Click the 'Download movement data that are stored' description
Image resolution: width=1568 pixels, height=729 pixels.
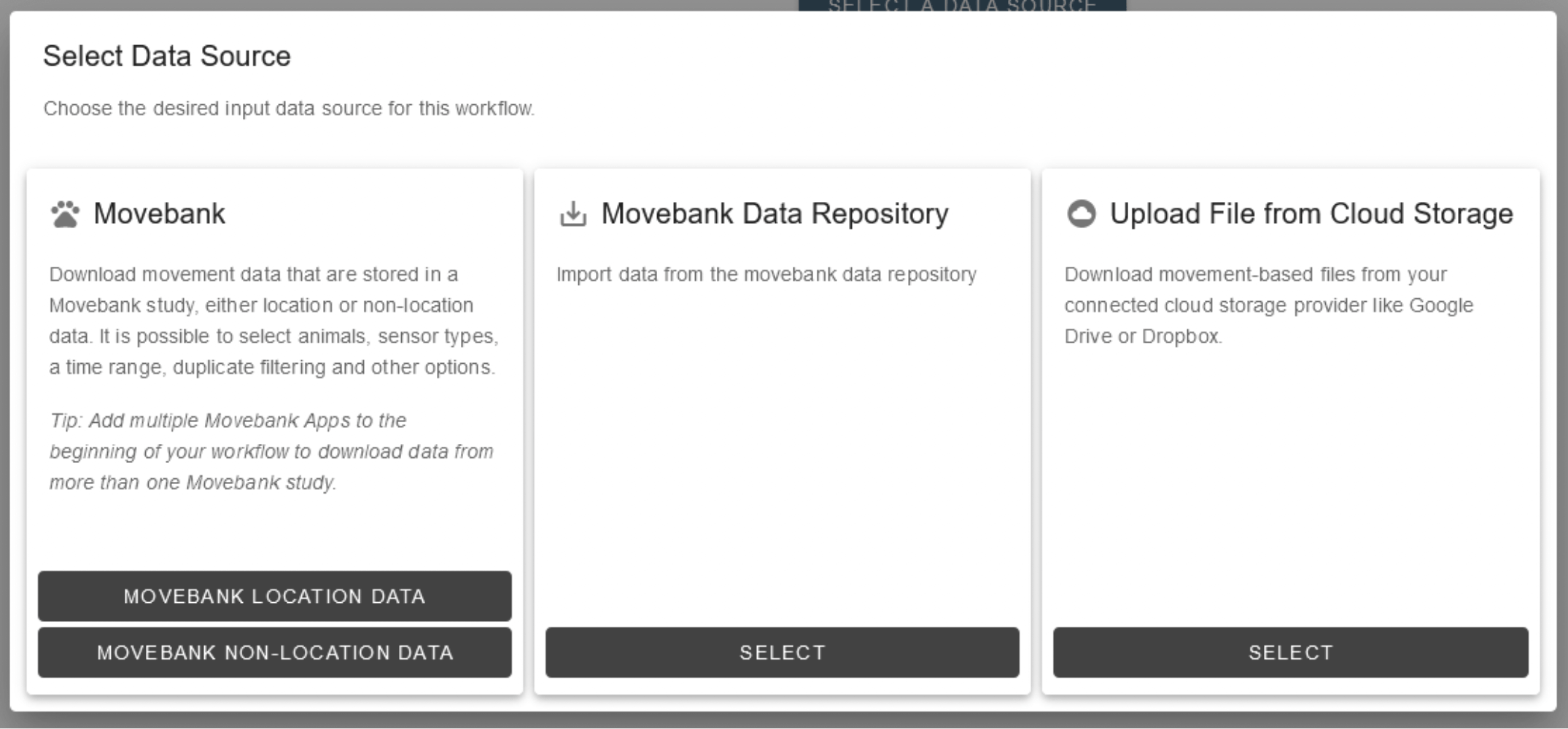[x=273, y=321]
